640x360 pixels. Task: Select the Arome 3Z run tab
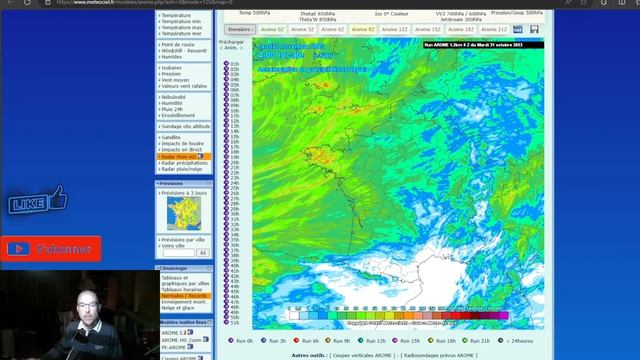[x=302, y=29]
